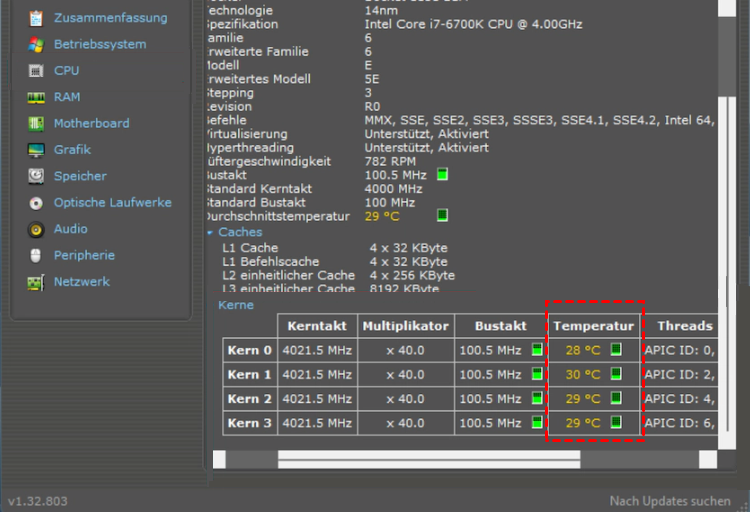
Task: Click the version text v1.32.803
Action: click(x=38, y=501)
